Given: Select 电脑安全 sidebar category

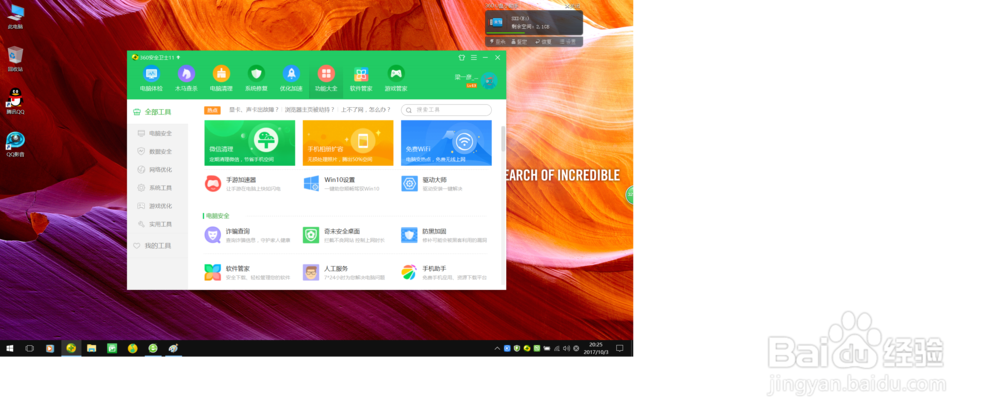Looking at the screenshot, I should pyautogui.click(x=158, y=133).
